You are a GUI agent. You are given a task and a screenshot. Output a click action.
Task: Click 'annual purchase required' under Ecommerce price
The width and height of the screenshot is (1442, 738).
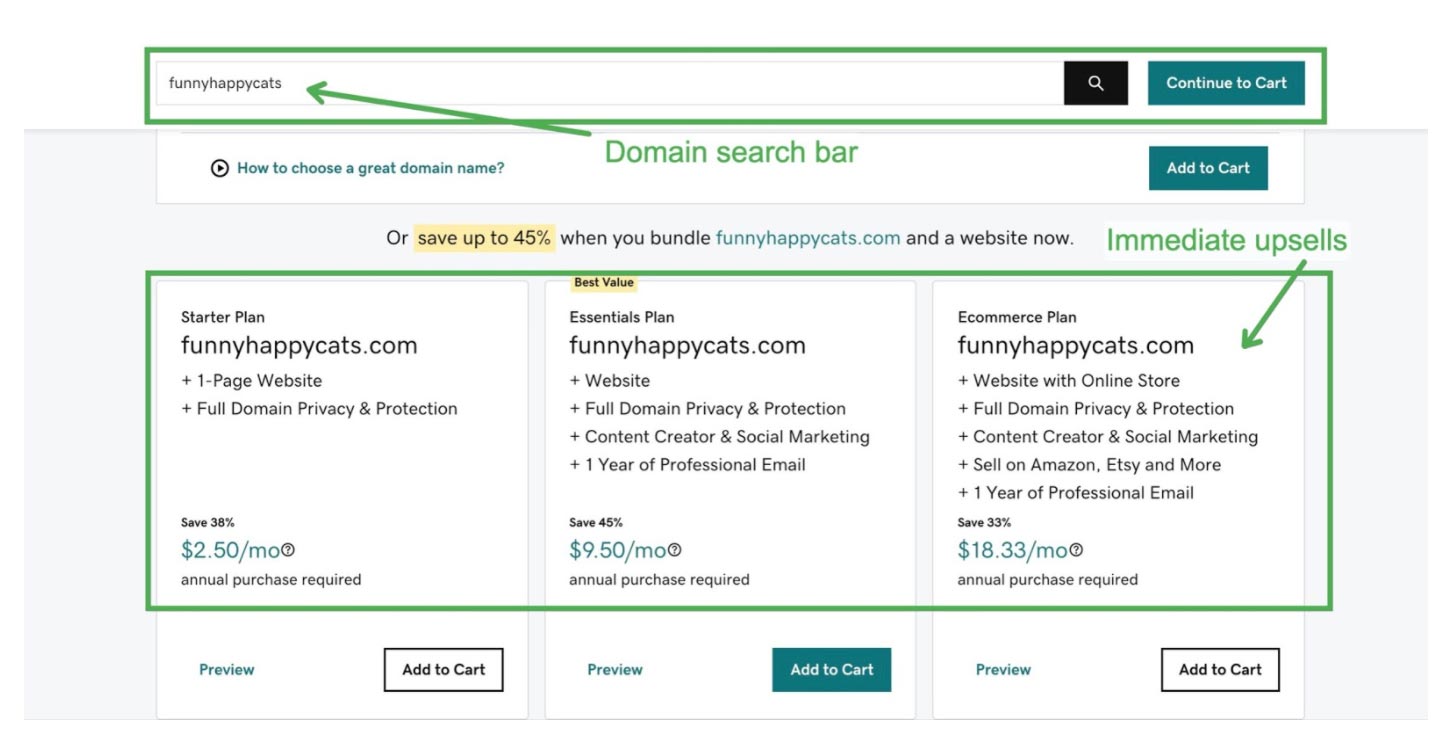click(1047, 580)
